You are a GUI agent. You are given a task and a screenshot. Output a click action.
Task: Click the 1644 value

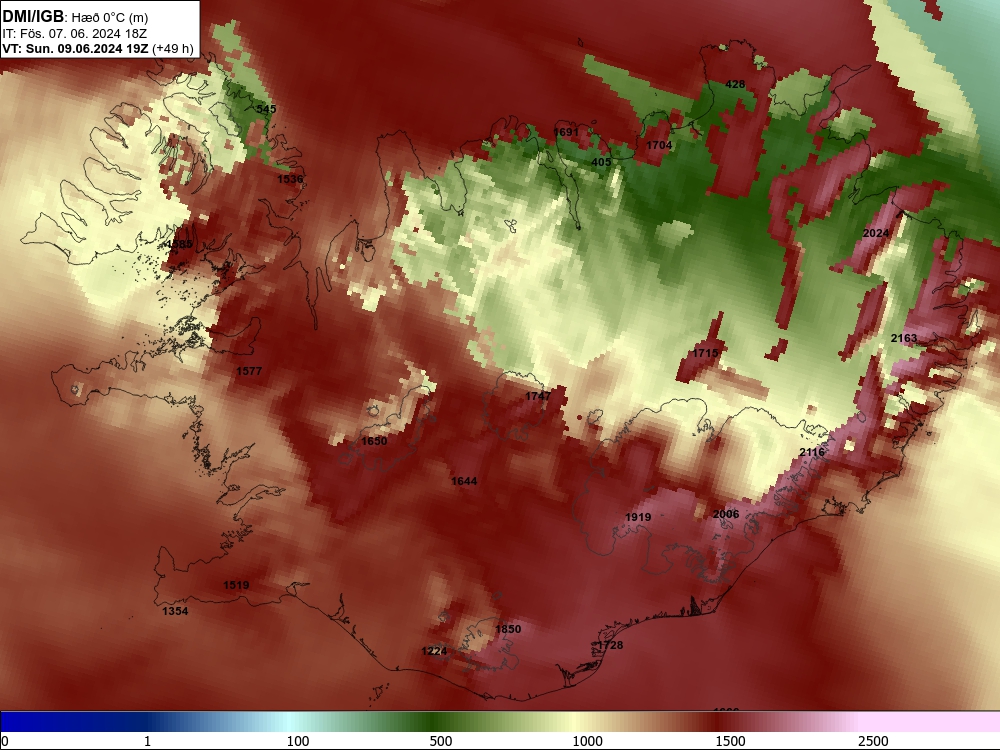pyautogui.click(x=464, y=481)
